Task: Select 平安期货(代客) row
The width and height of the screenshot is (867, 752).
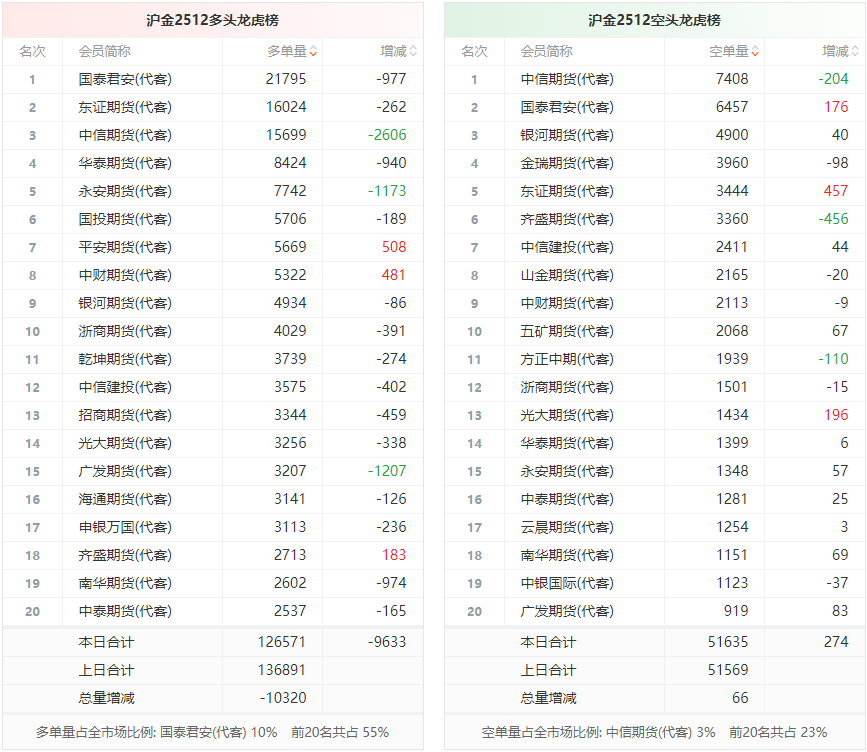Action: point(213,247)
